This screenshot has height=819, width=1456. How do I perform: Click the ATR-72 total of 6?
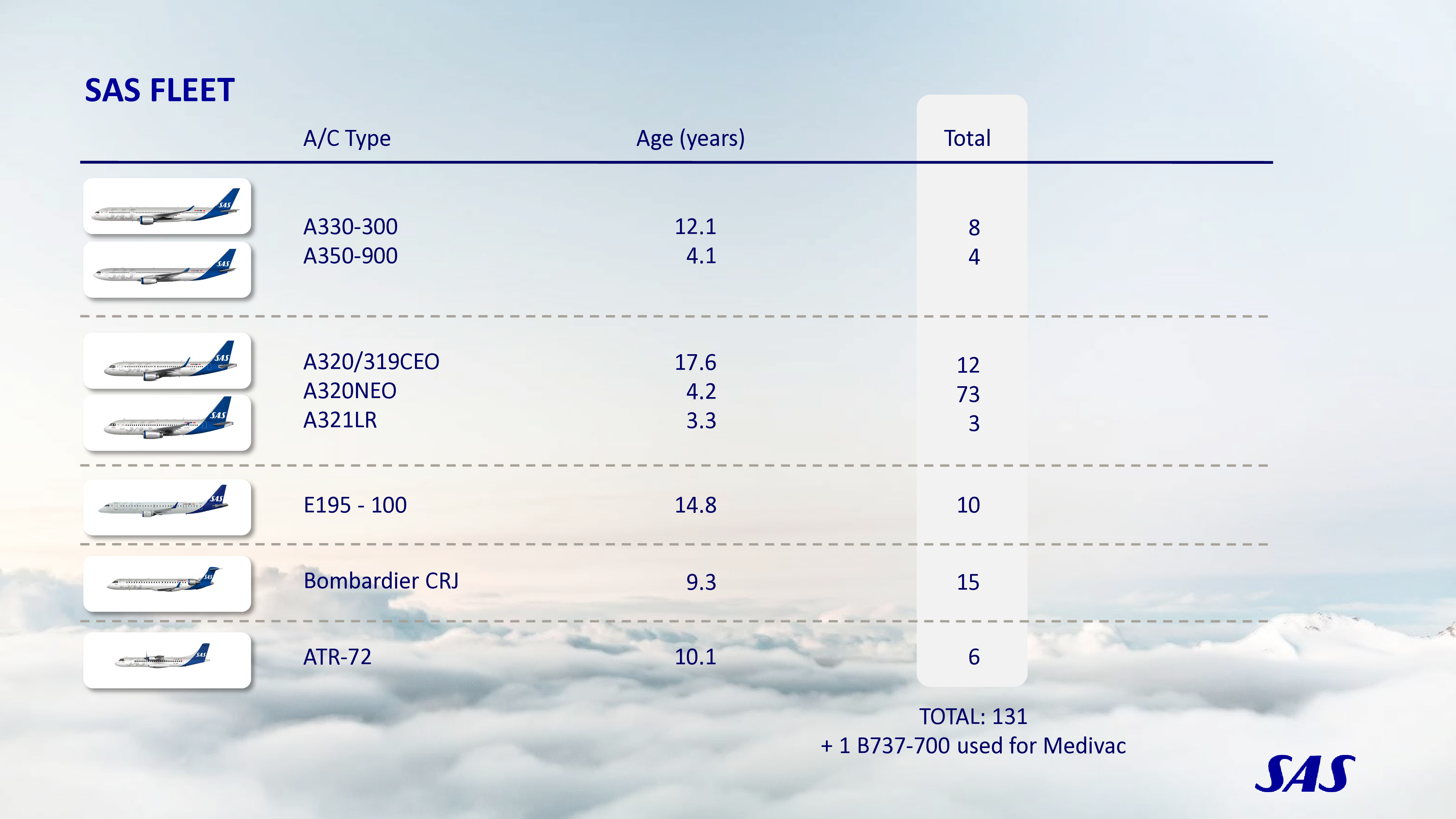coord(974,657)
